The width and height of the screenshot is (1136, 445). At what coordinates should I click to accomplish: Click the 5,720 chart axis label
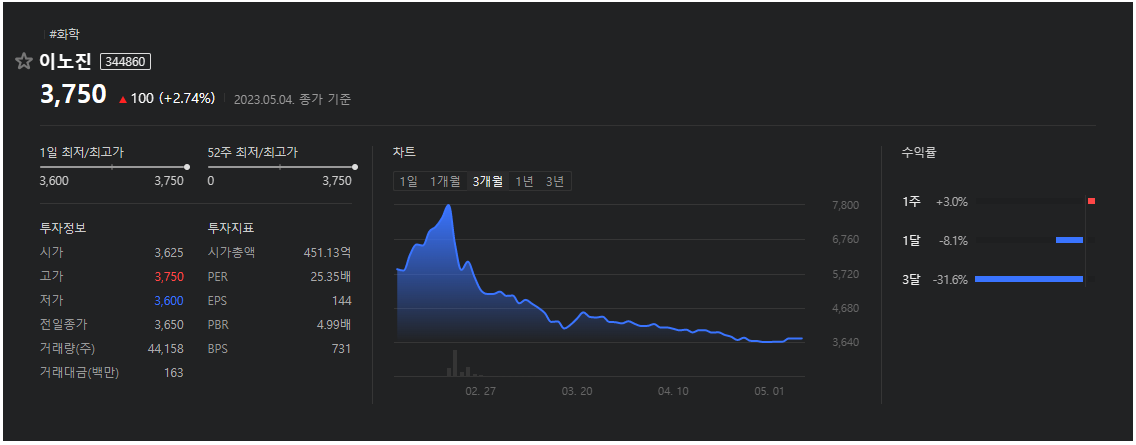(845, 274)
